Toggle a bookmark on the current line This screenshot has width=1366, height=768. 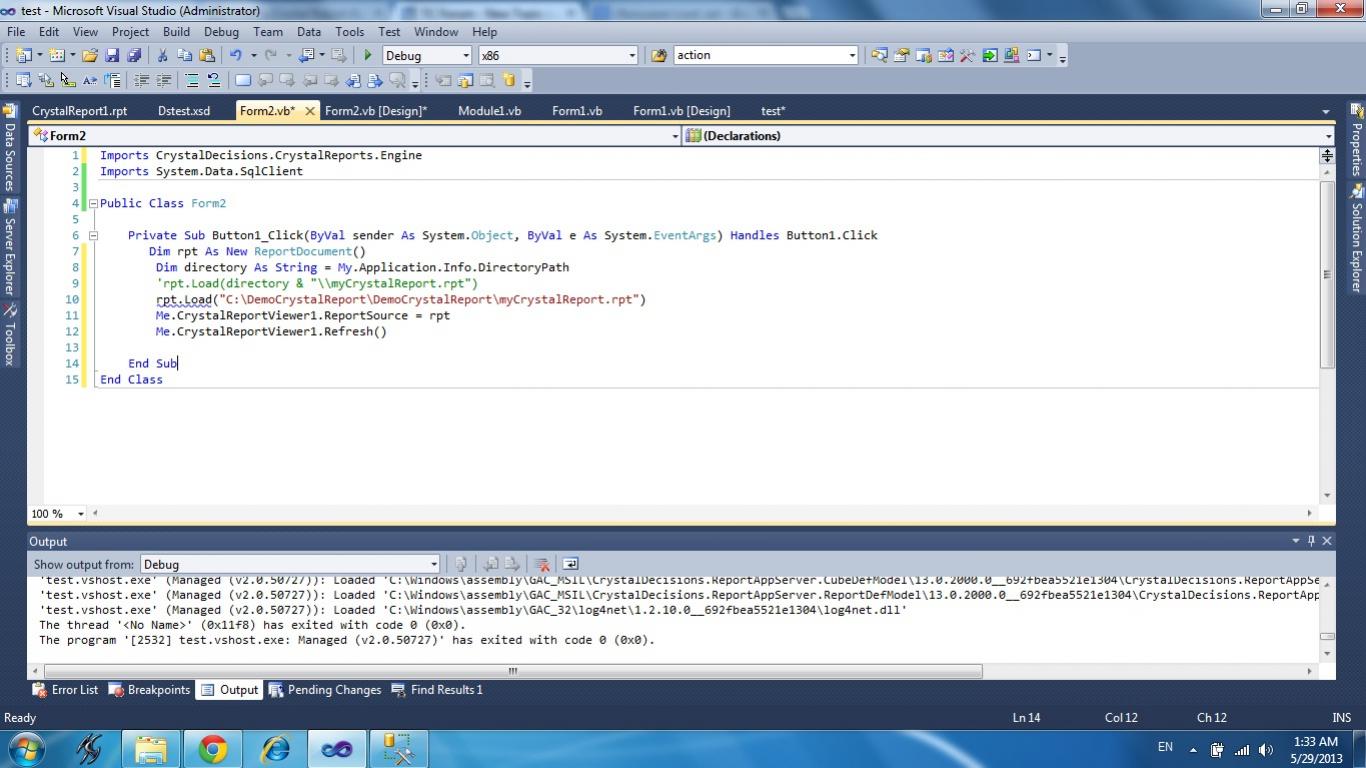pyautogui.click(x=242, y=80)
